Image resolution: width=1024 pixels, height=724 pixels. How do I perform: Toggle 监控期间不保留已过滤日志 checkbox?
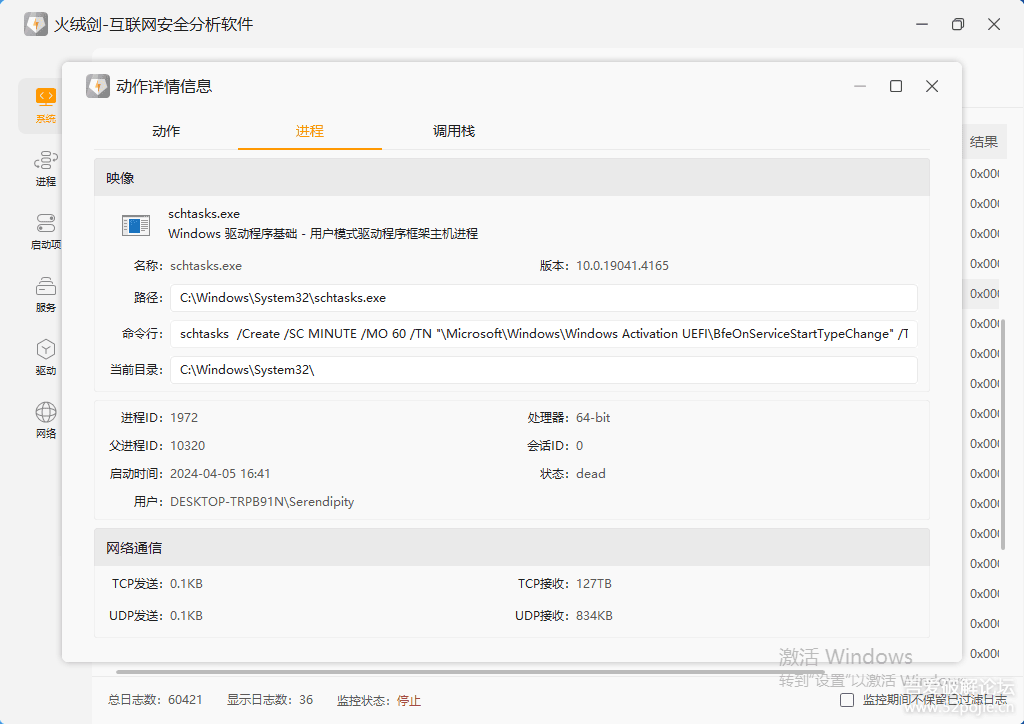click(x=847, y=700)
